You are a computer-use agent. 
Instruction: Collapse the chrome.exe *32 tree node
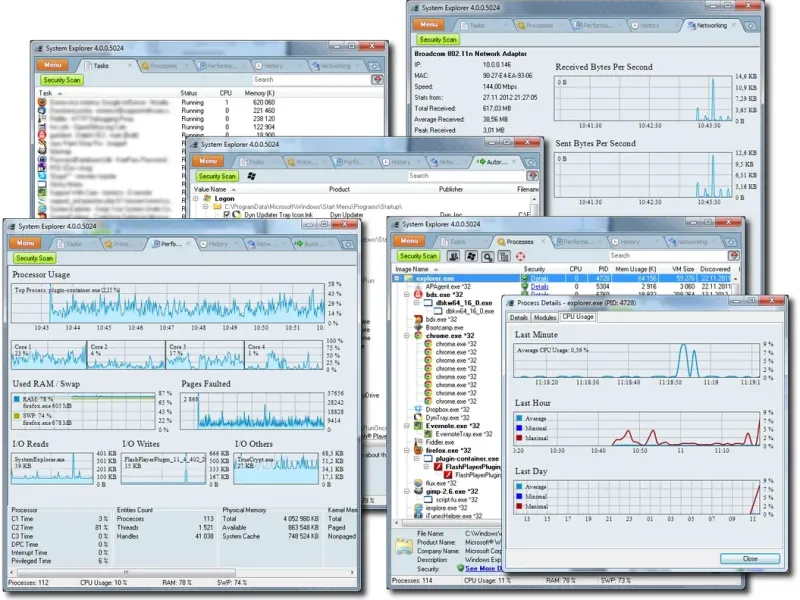point(407,336)
